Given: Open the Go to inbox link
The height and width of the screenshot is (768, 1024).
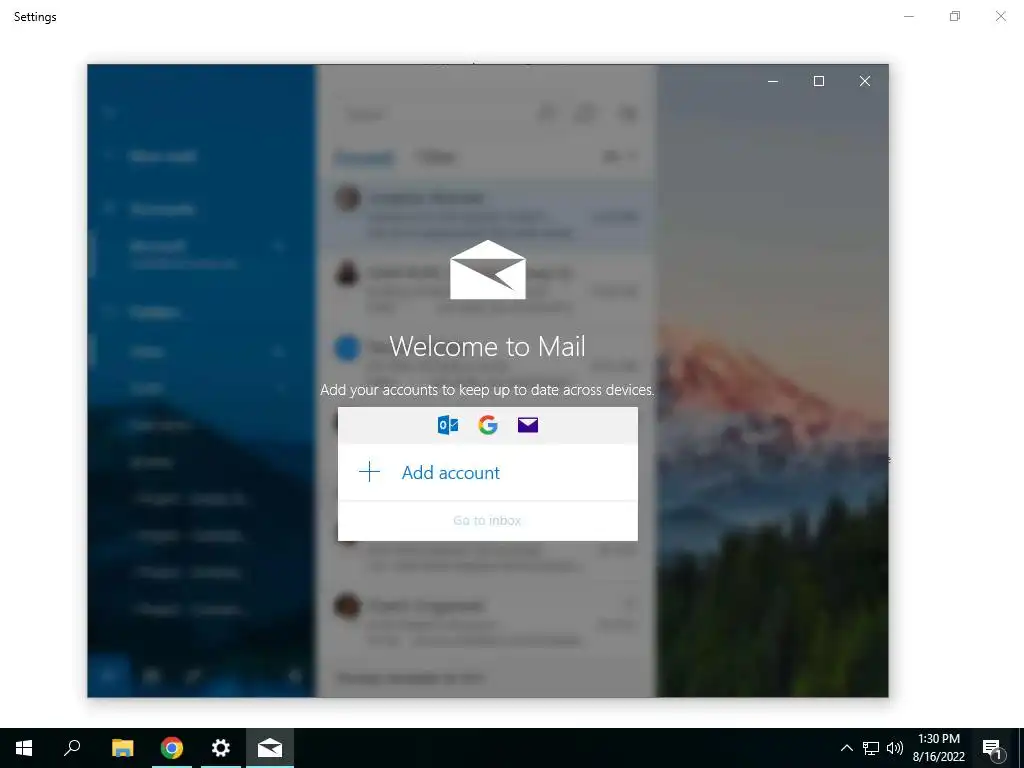Looking at the screenshot, I should [x=487, y=520].
